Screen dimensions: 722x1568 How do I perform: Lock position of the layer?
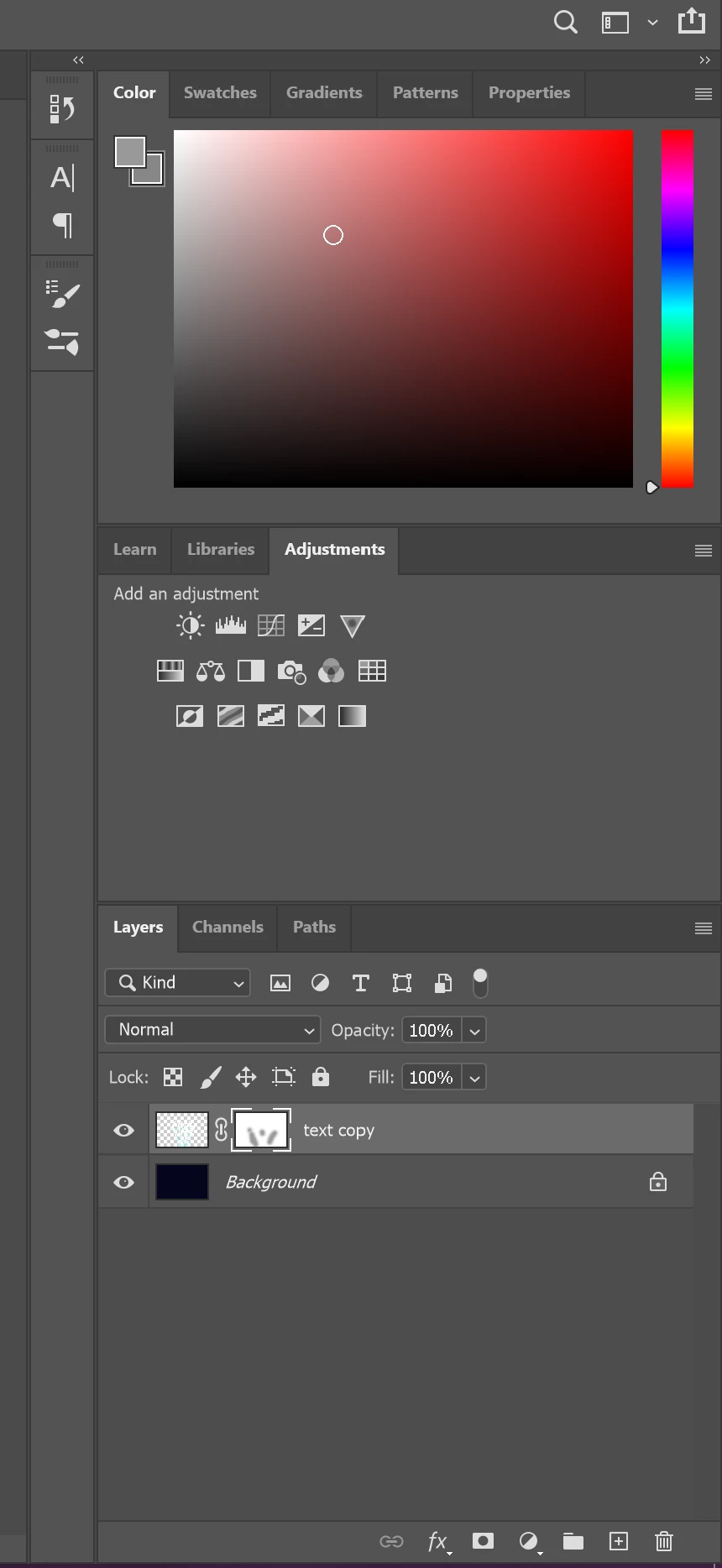click(x=246, y=1077)
